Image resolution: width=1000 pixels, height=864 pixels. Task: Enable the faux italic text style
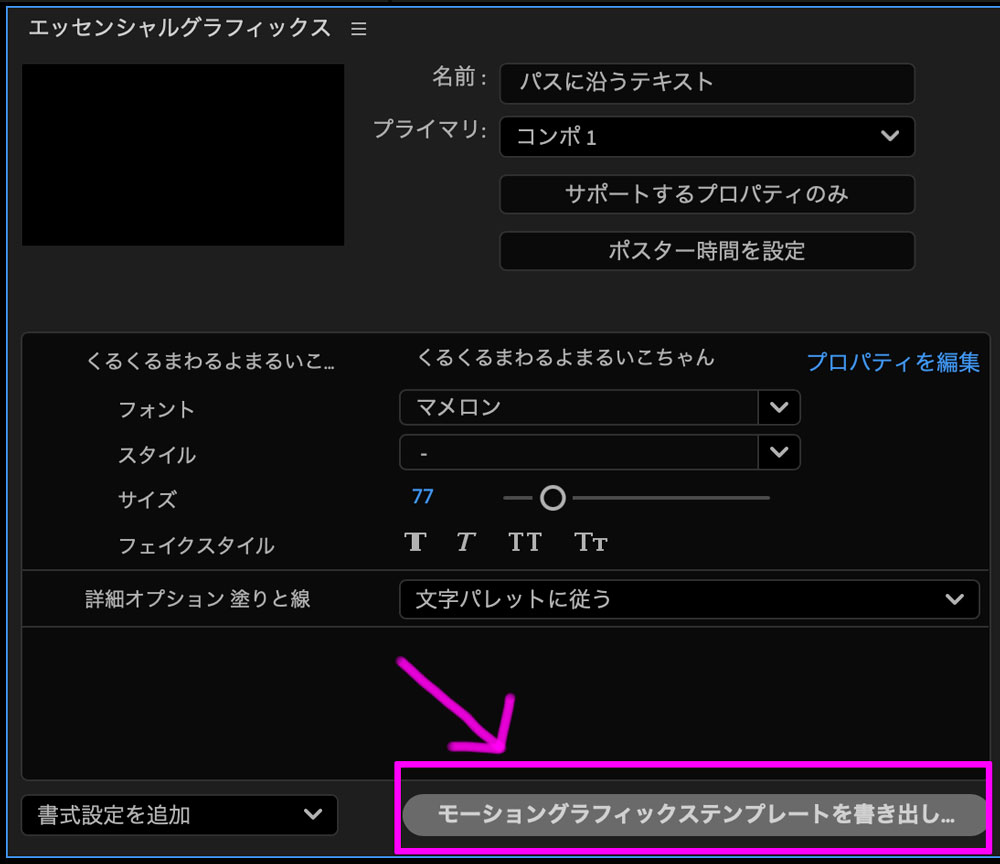tap(465, 542)
